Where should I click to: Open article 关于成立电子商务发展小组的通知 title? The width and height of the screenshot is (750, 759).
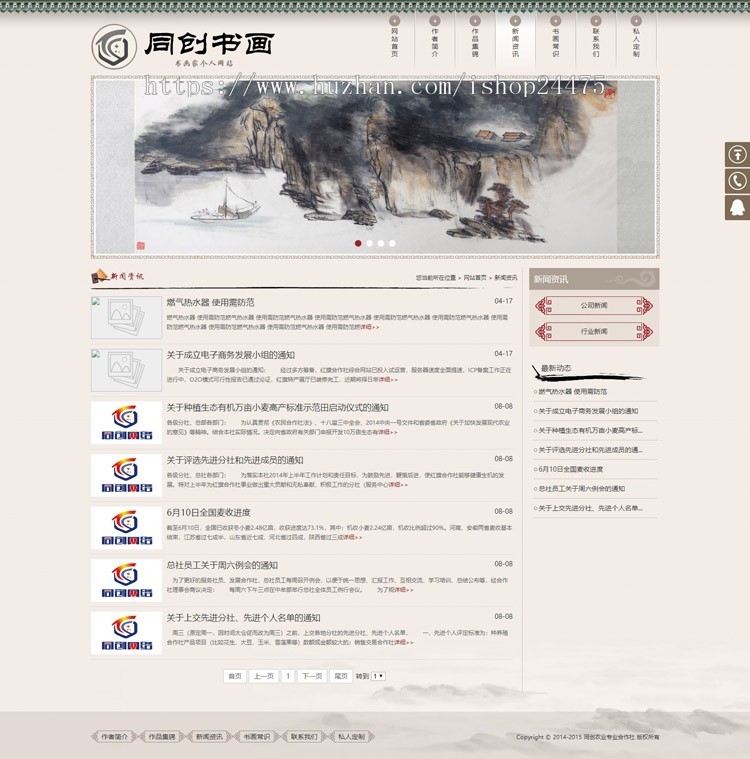click(x=230, y=355)
